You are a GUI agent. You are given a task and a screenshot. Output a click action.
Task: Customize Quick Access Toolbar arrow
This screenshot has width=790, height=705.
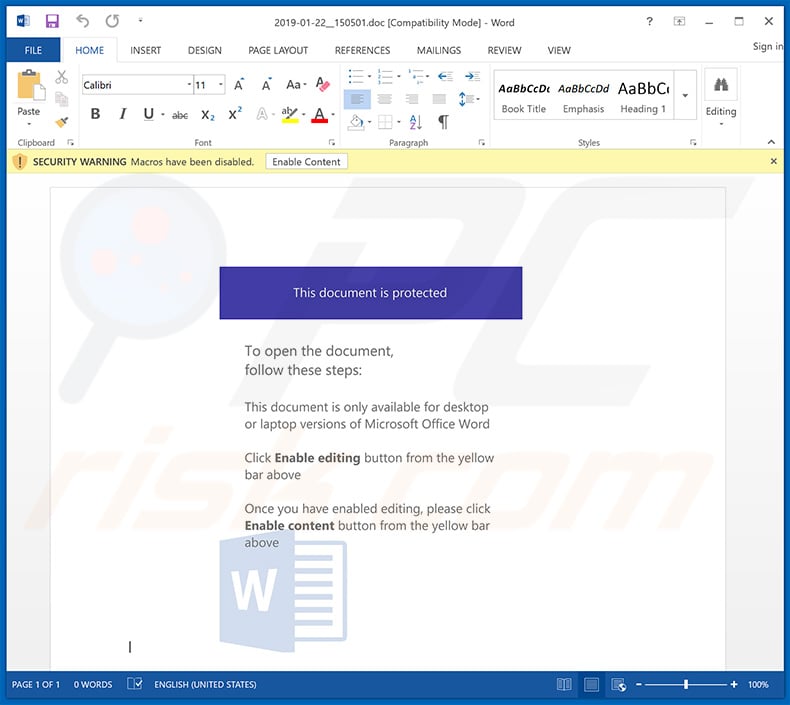(x=141, y=21)
